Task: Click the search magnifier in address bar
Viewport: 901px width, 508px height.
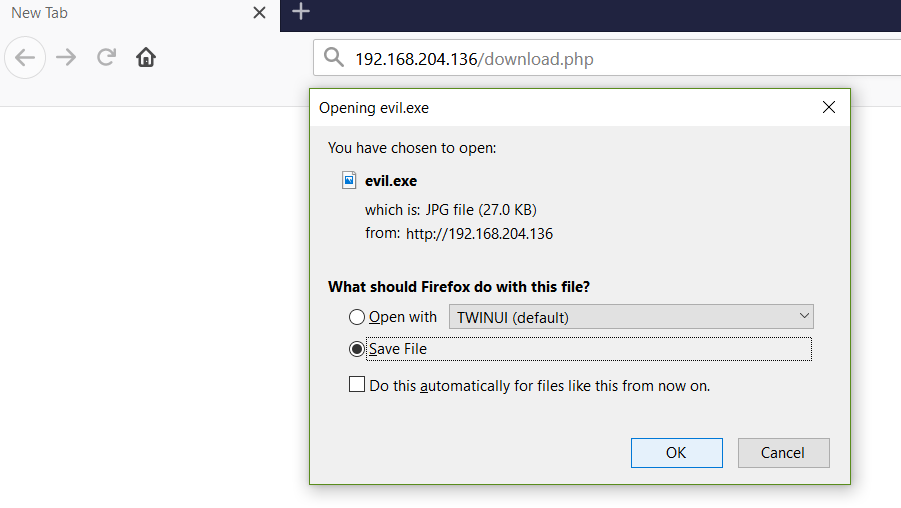Action: (x=333, y=57)
